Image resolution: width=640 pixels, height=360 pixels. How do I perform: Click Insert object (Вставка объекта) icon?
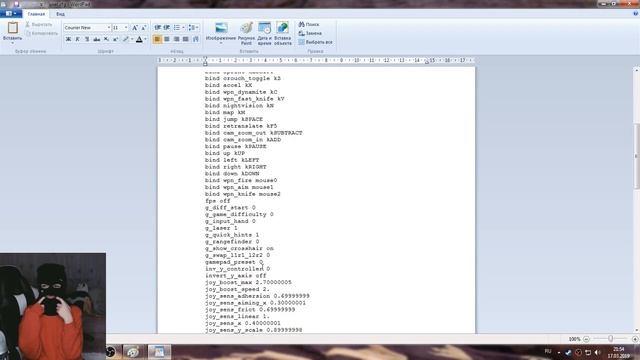tap(282, 28)
